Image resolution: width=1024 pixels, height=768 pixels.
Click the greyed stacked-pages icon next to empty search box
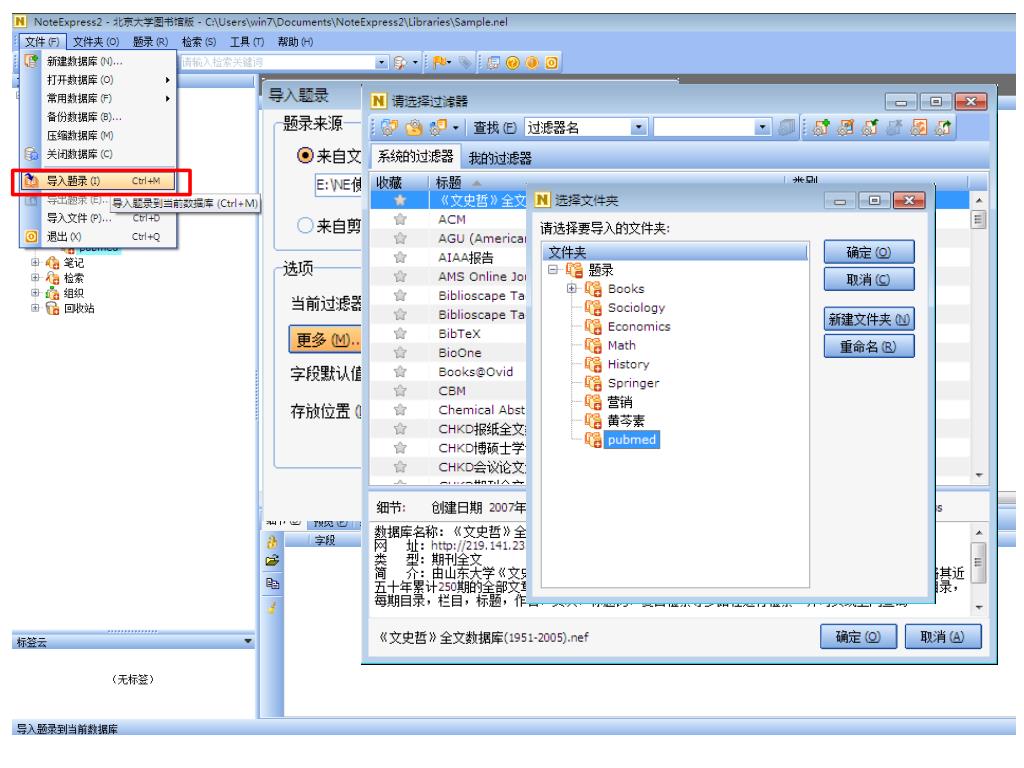click(x=787, y=127)
